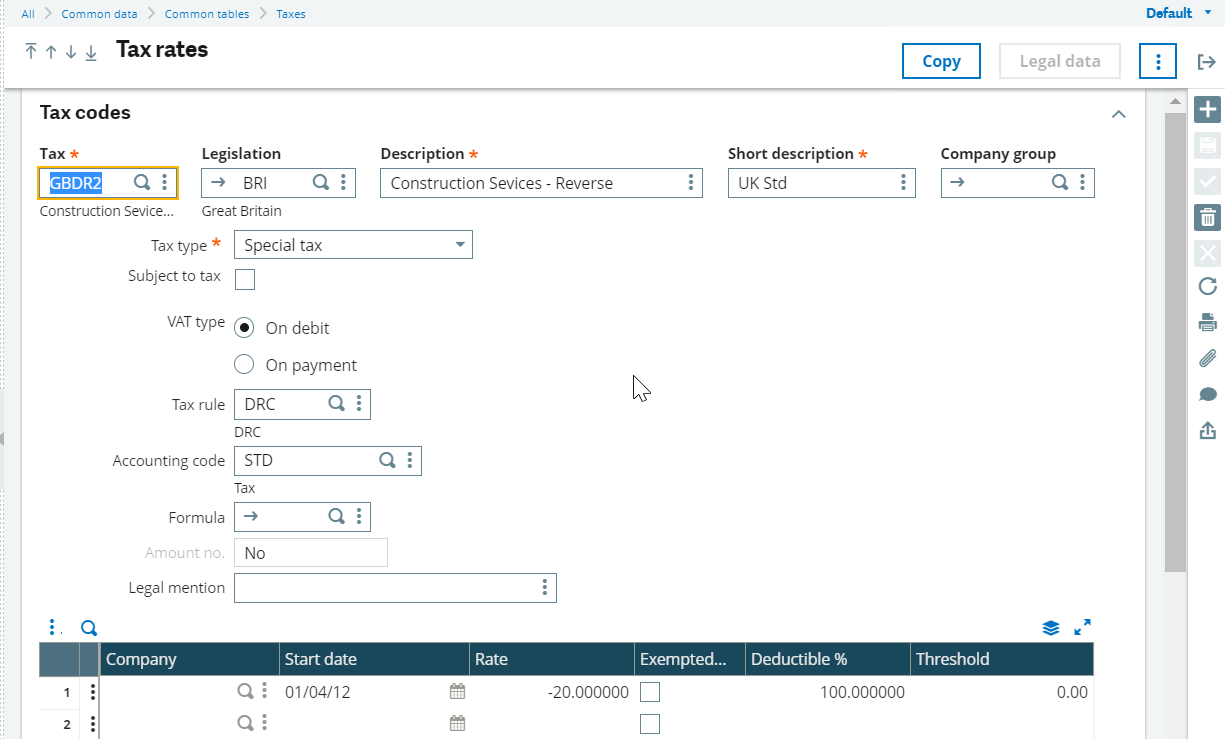Click the grid search magnifier icon
The width and height of the screenshot is (1225, 739).
[x=89, y=628]
